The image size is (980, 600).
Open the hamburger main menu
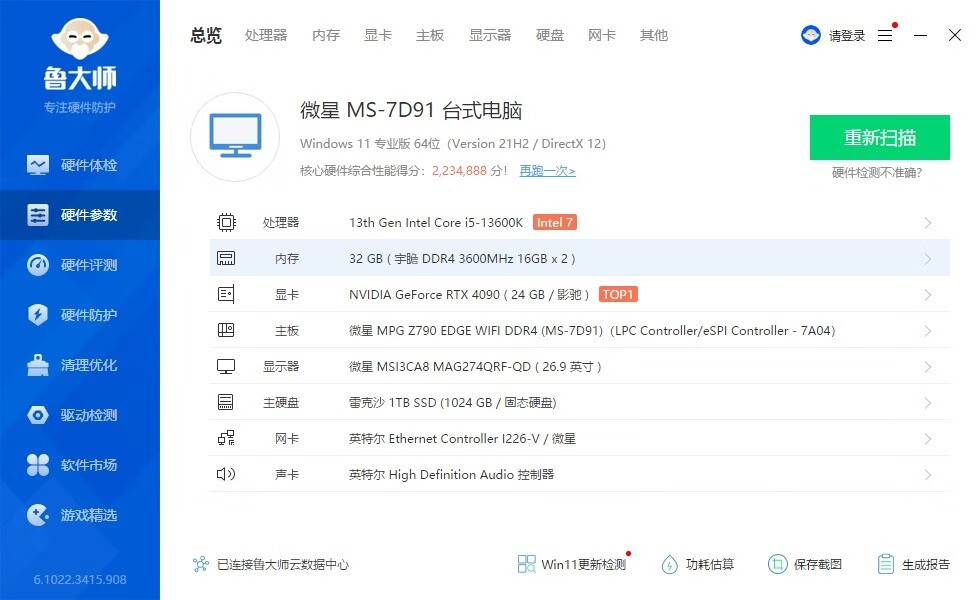pyautogui.click(x=885, y=36)
